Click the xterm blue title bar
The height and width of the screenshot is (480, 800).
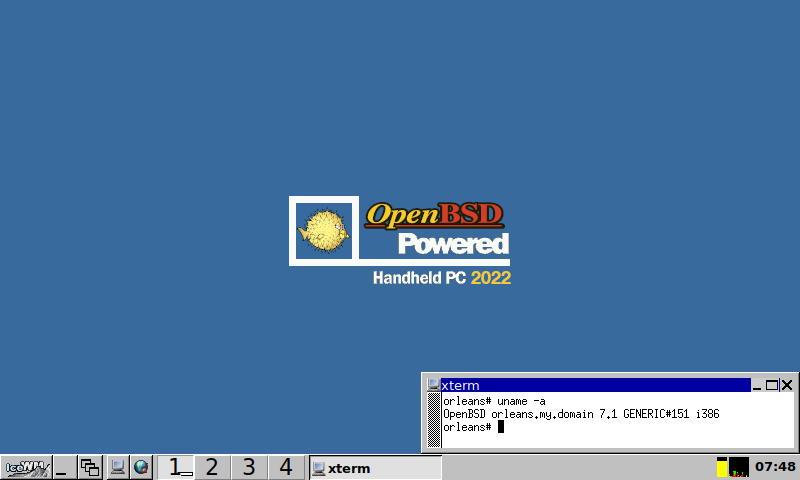pos(595,385)
